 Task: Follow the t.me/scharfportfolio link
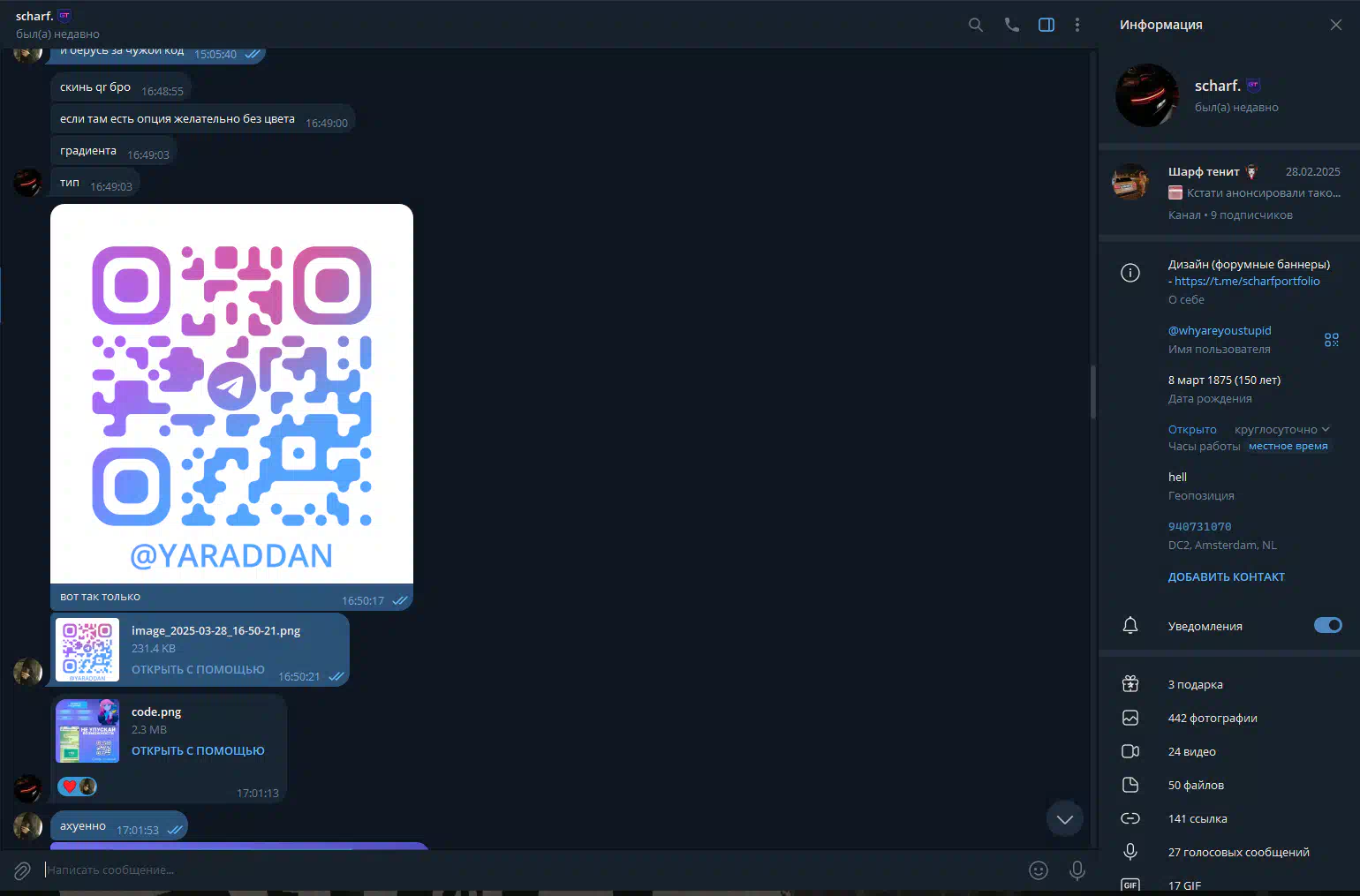tap(1247, 281)
